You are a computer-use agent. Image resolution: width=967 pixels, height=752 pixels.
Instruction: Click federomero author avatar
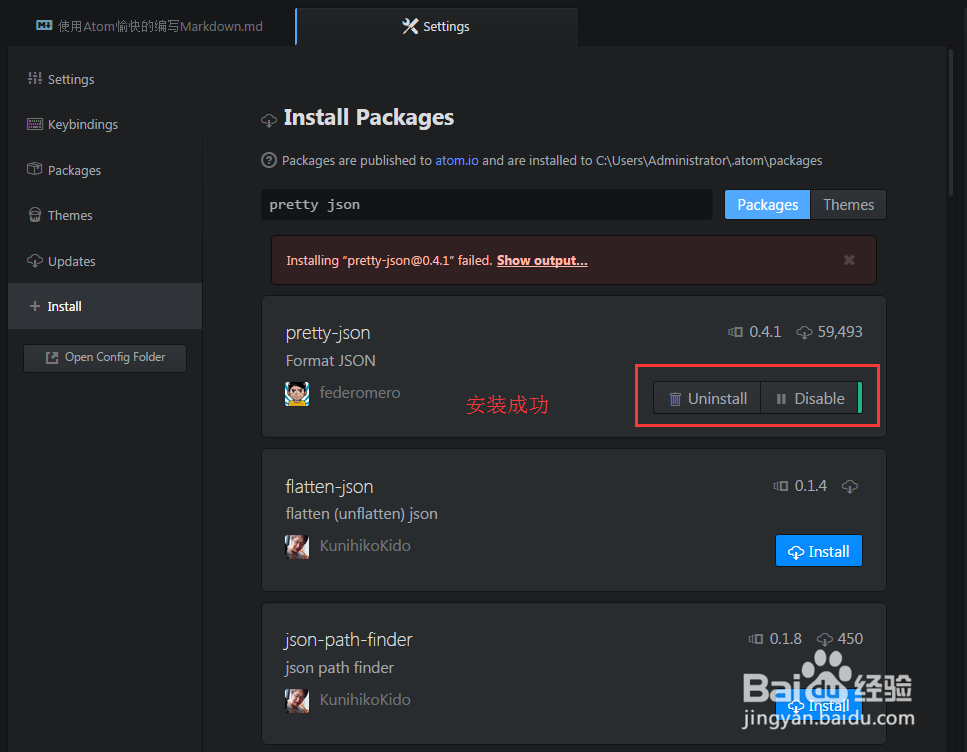(x=297, y=394)
